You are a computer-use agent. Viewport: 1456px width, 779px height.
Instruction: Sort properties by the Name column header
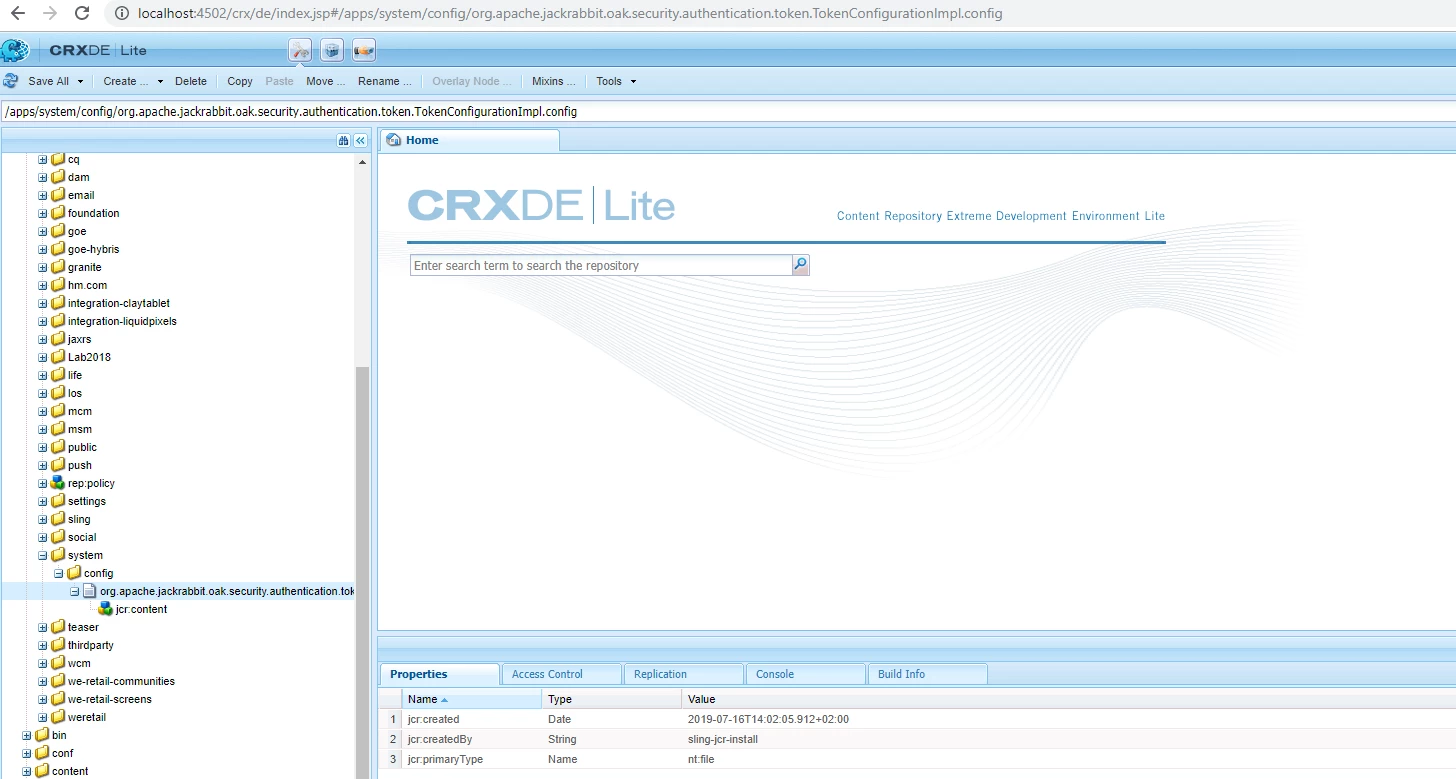(x=471, y=699)
